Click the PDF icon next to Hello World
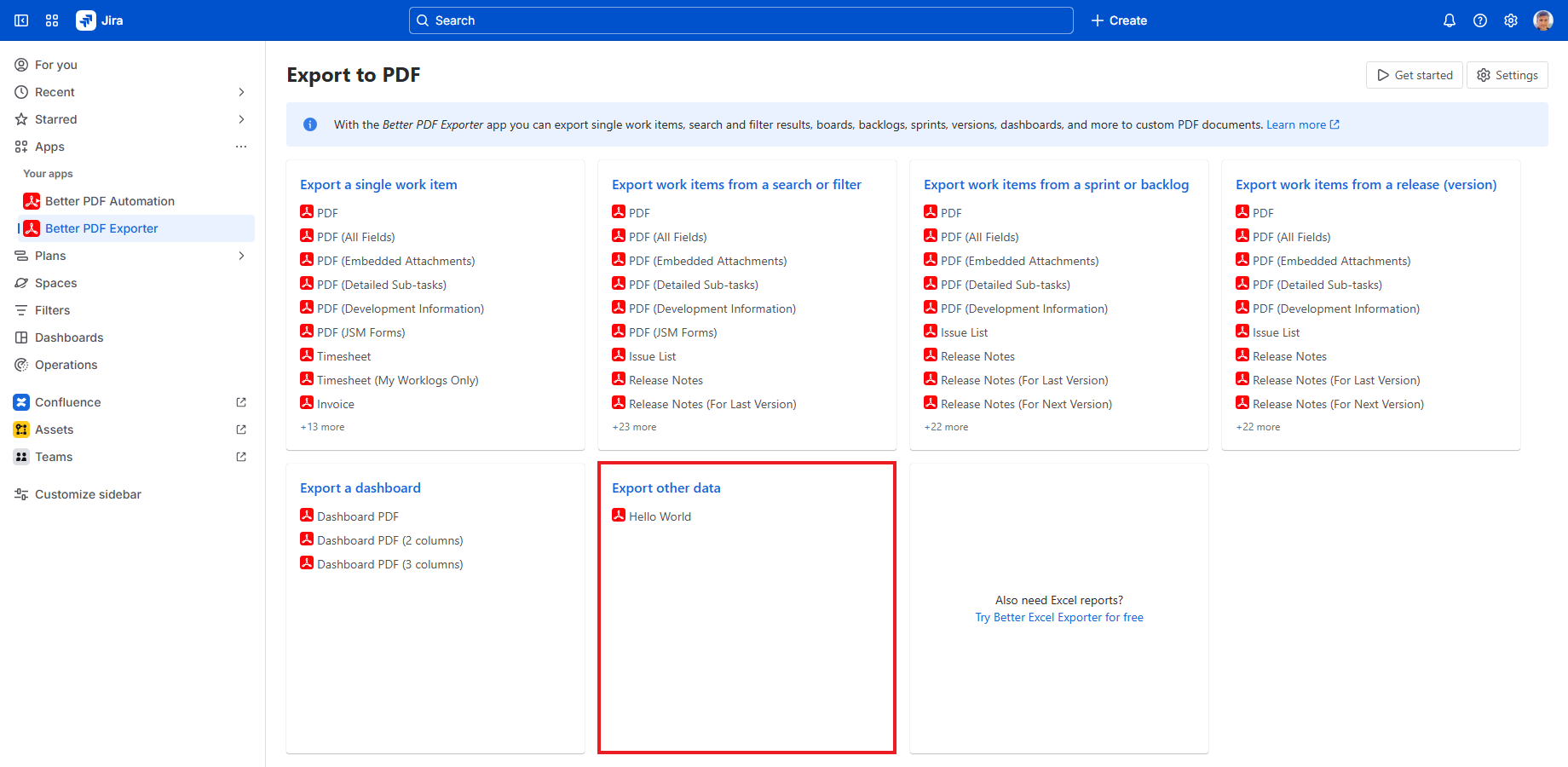This screenshot has height=767, width=1568. click(x=619, y=516)
